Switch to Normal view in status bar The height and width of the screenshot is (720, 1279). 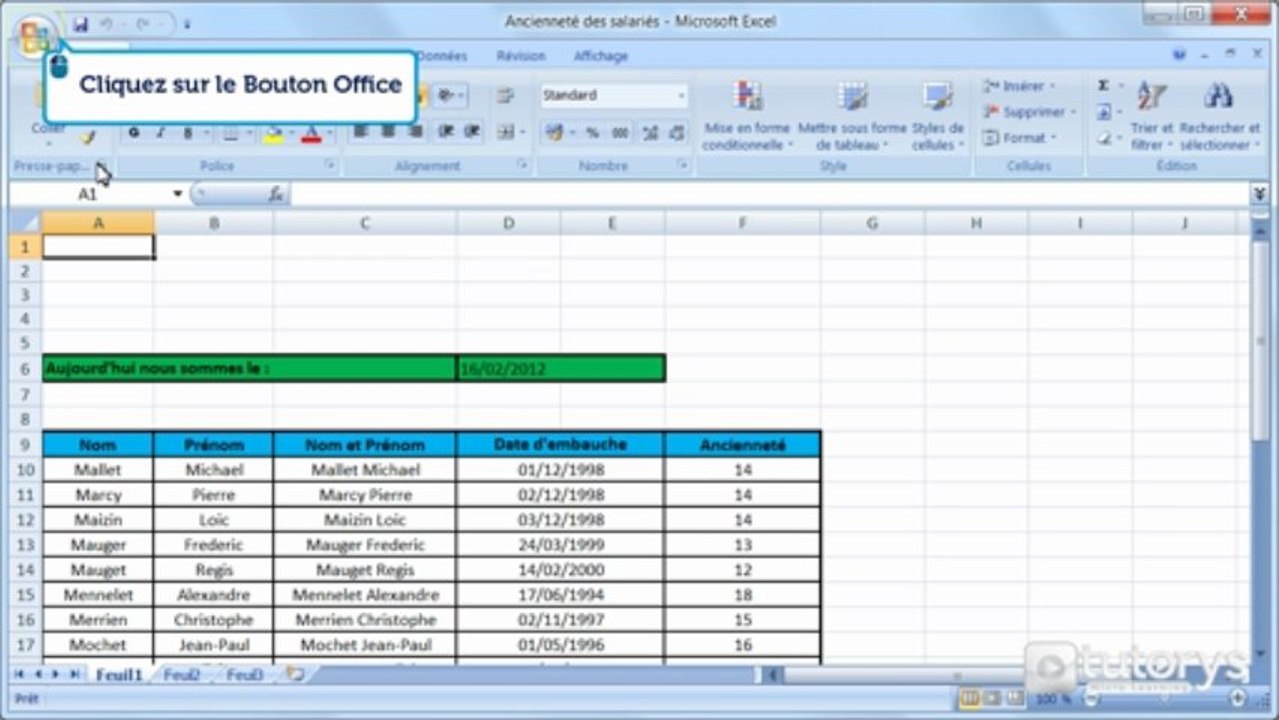(969, 698)
